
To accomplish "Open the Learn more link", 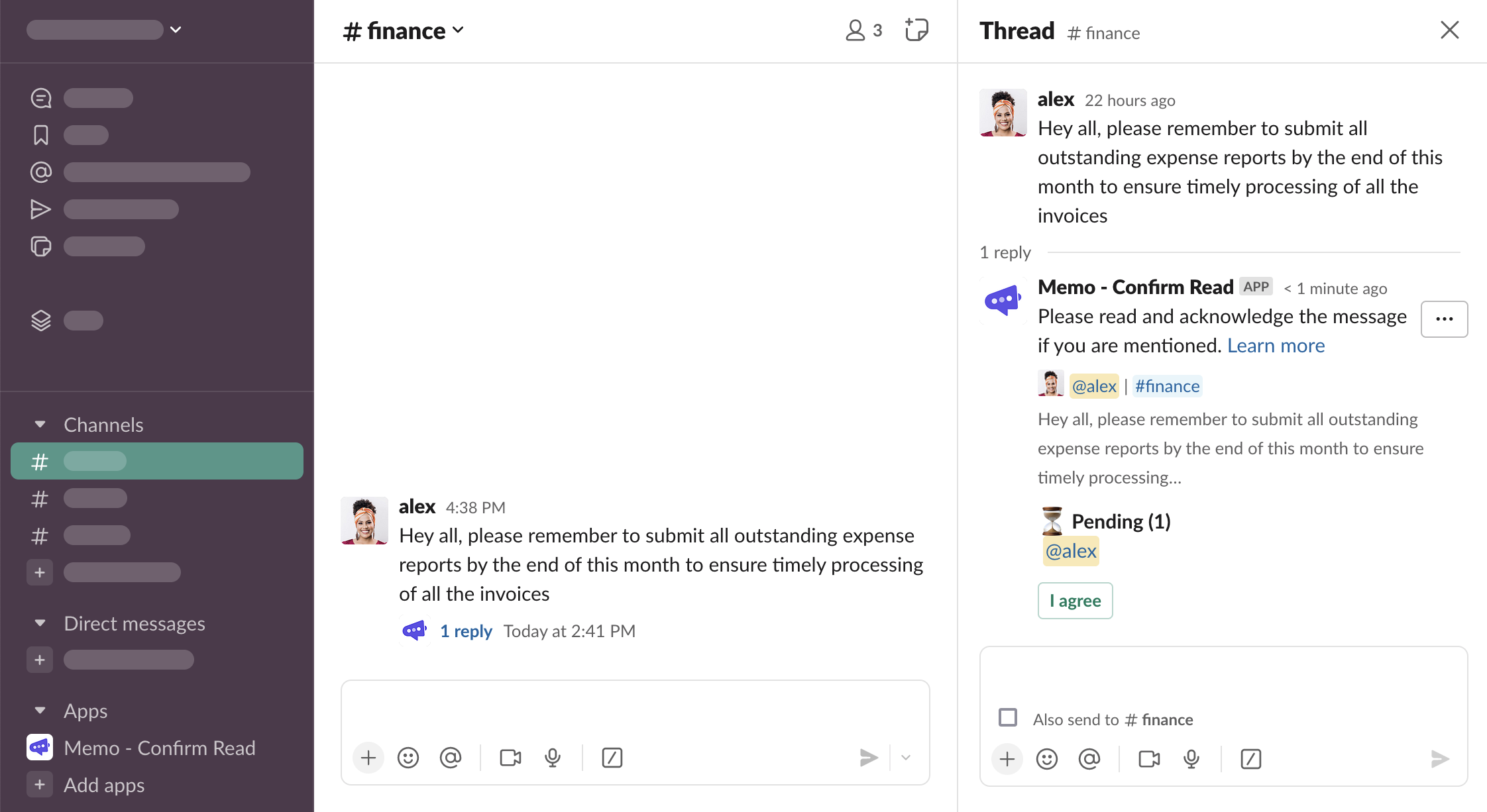I will (x=1275, y=346).
